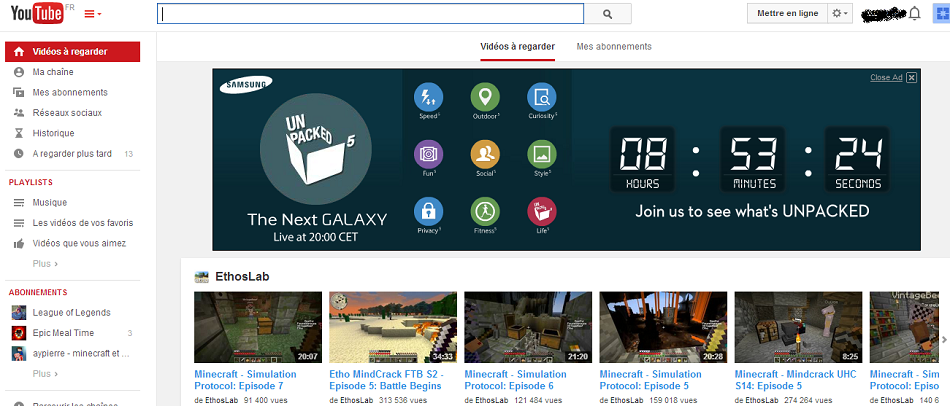
Task: Click the Curiosity icon in ad
Action: (542, 97)
